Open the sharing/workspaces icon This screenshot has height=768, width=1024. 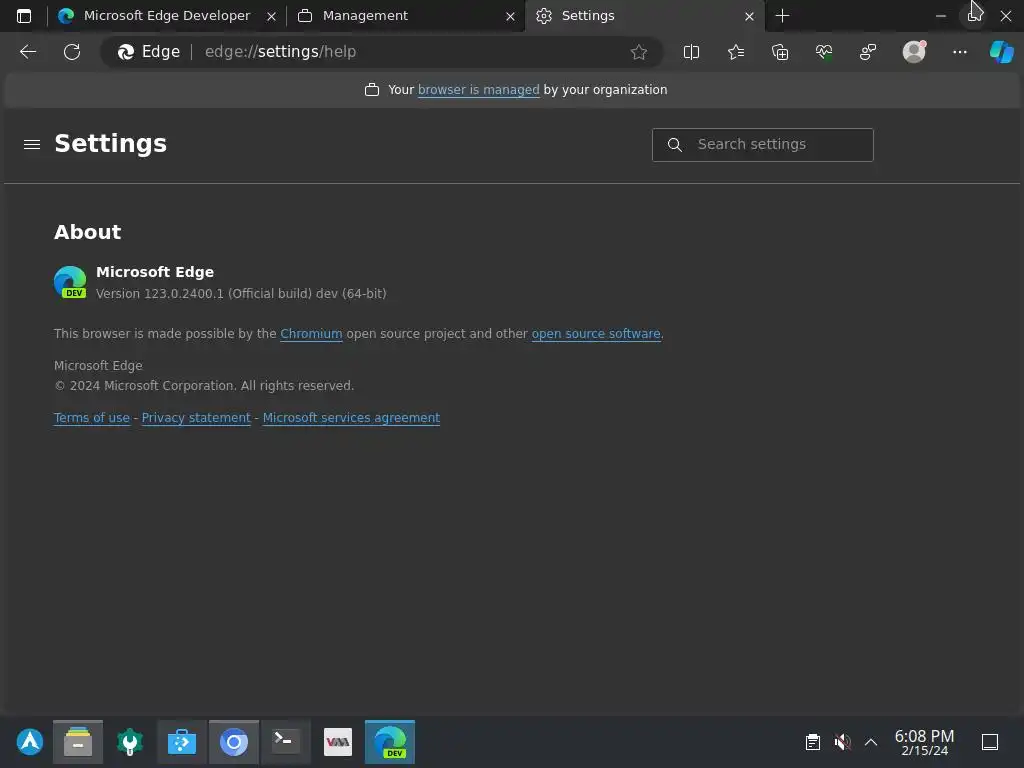point(868,52)
